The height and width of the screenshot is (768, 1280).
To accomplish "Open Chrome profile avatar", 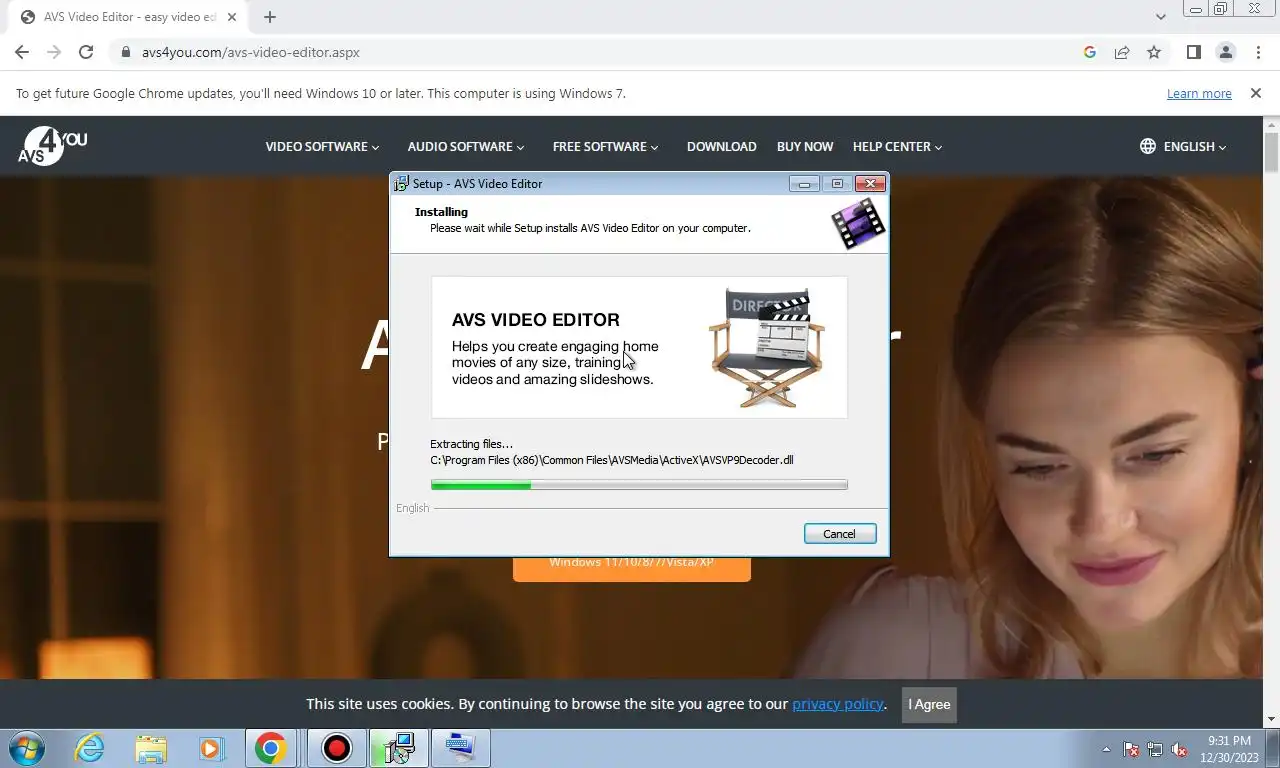I will (1226, 52).
